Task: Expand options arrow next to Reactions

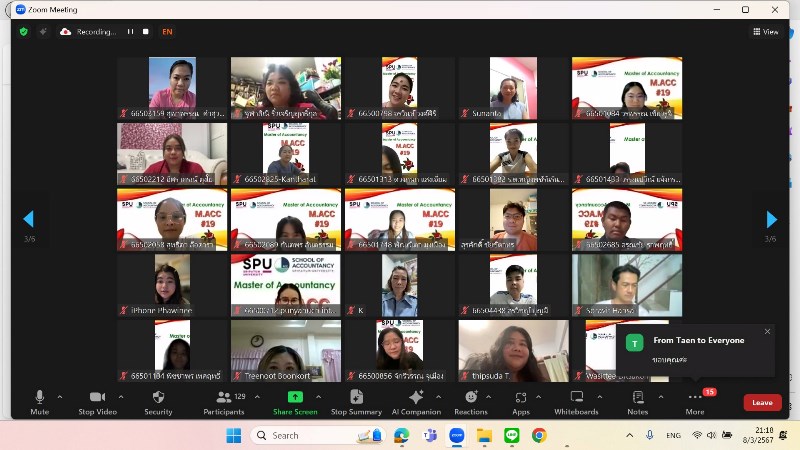Action: [x=488, y=396]
